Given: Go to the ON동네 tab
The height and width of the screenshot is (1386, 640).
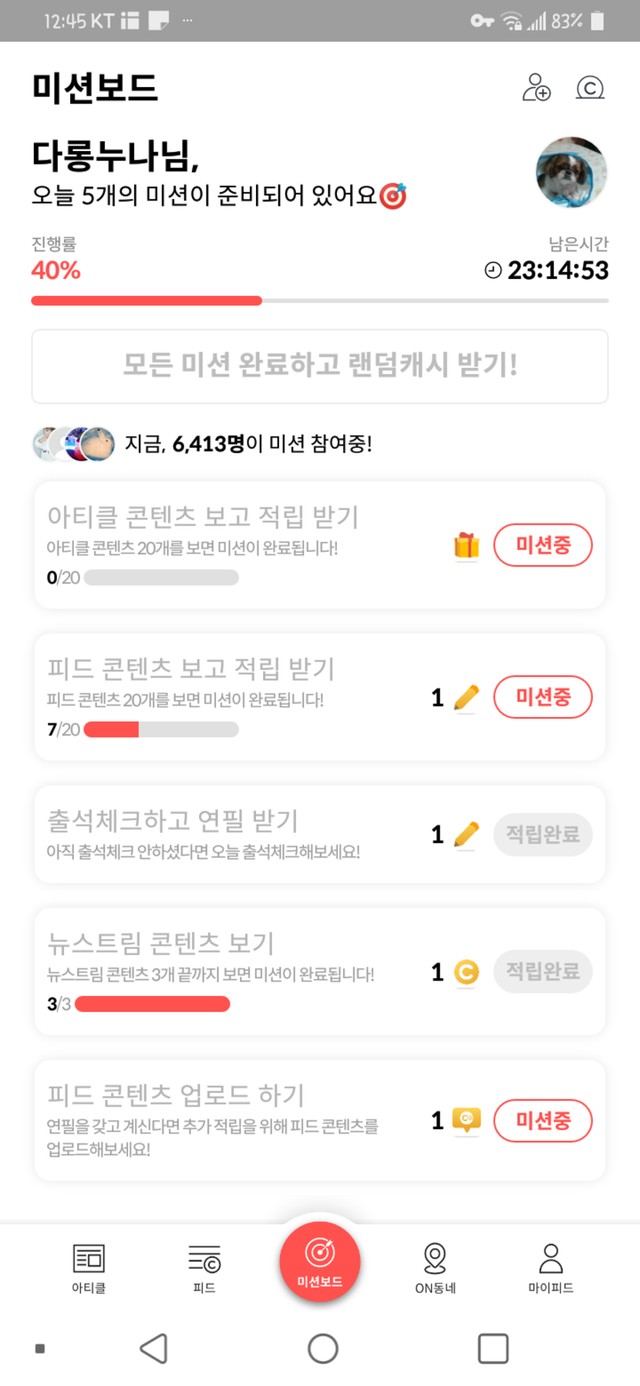Looking at the screenshot, I should pos(435,1268).
